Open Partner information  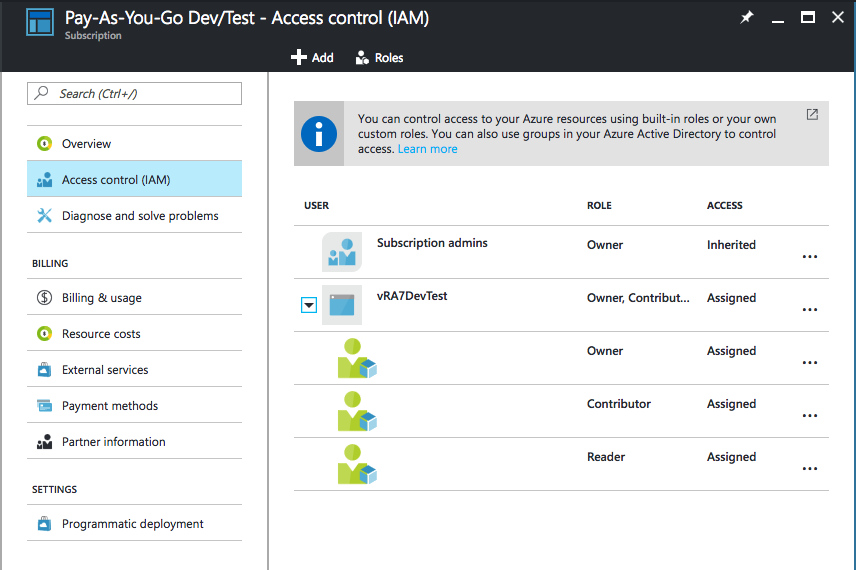point(134,441)
